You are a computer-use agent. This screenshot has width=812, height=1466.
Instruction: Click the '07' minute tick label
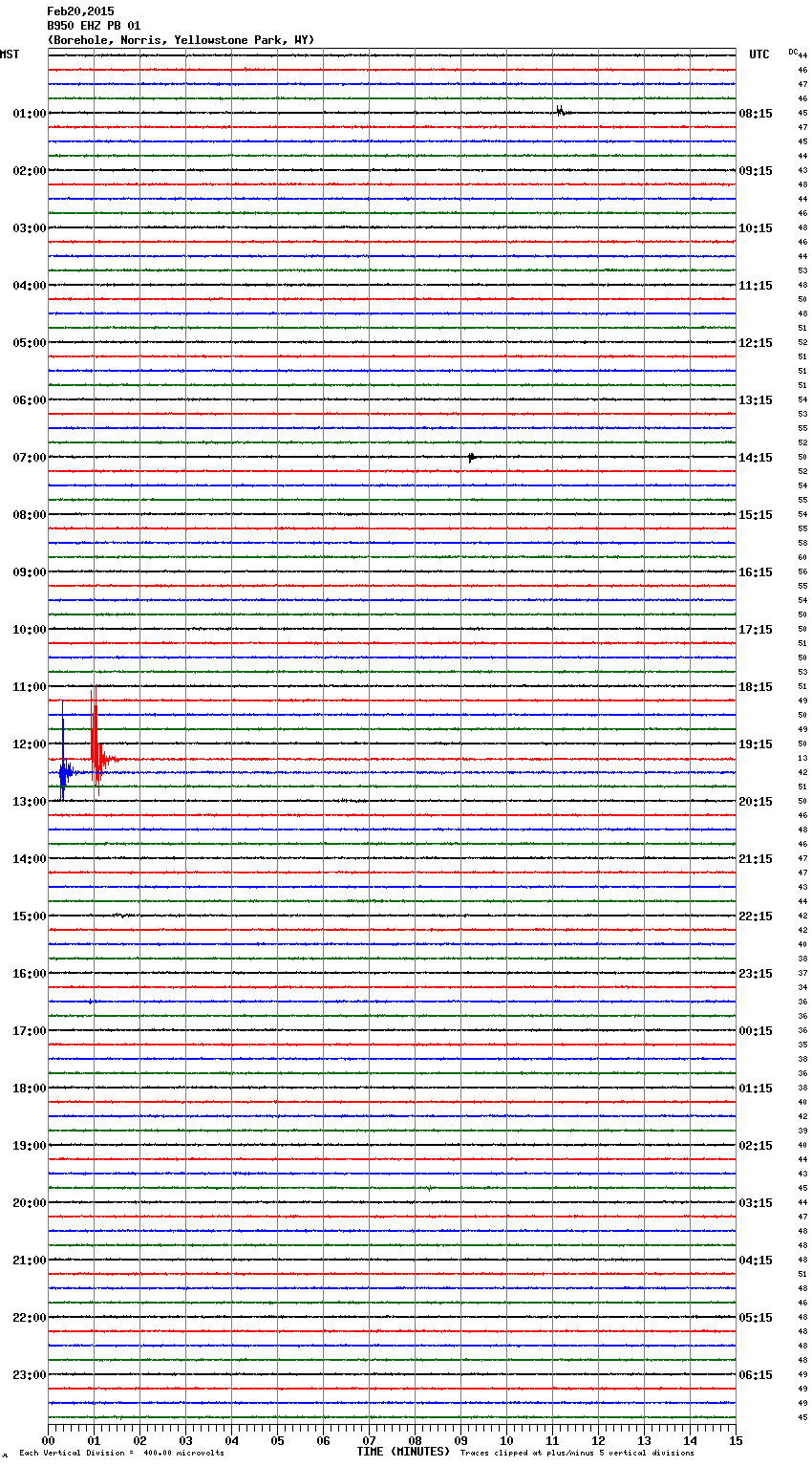coord(369,1441)
